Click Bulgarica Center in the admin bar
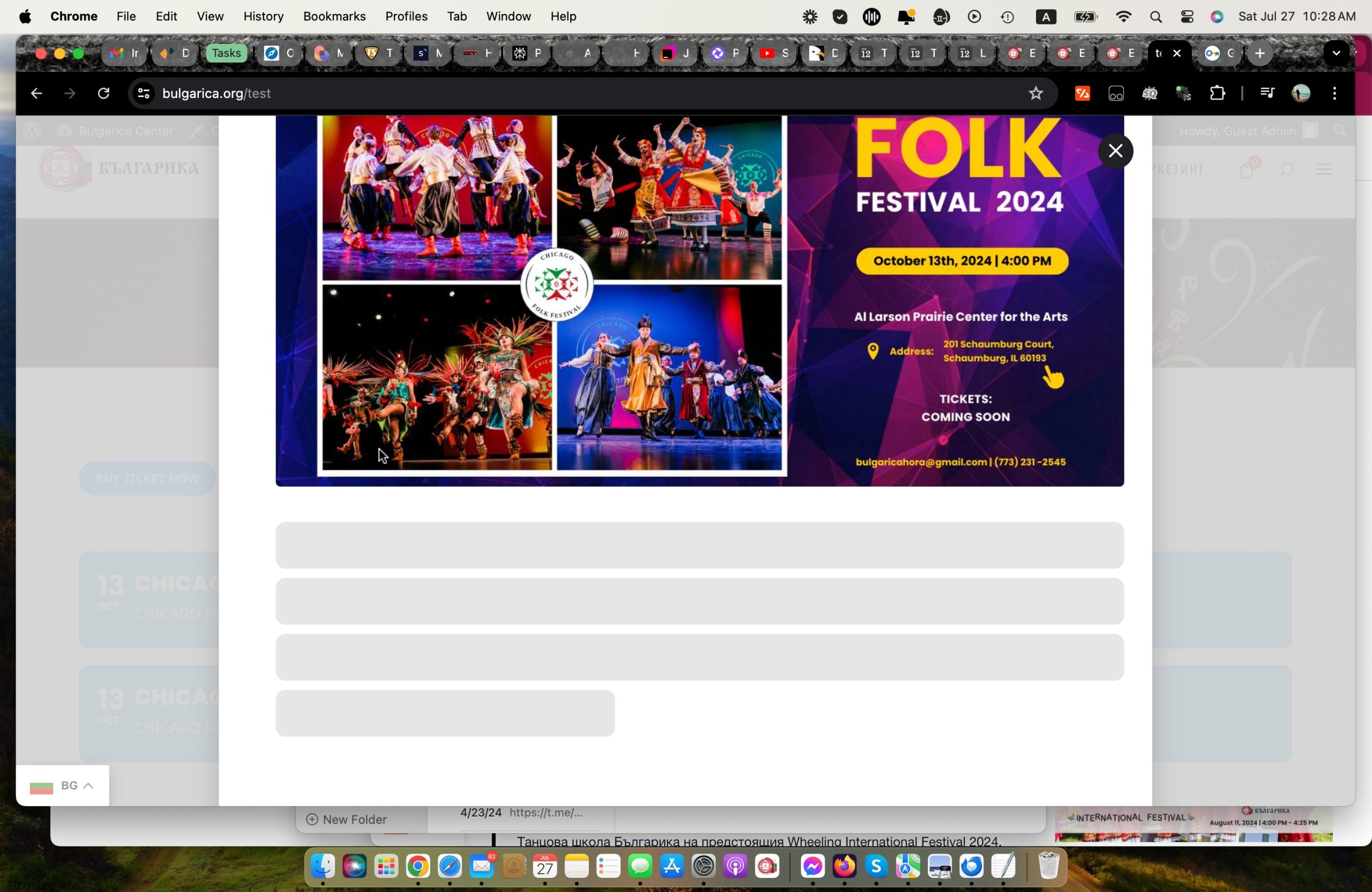 (115, 131)
